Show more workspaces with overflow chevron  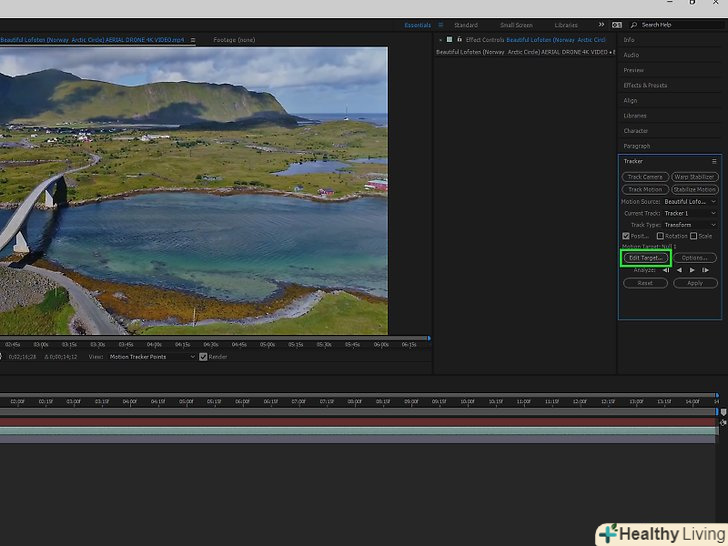click(601, 25)
